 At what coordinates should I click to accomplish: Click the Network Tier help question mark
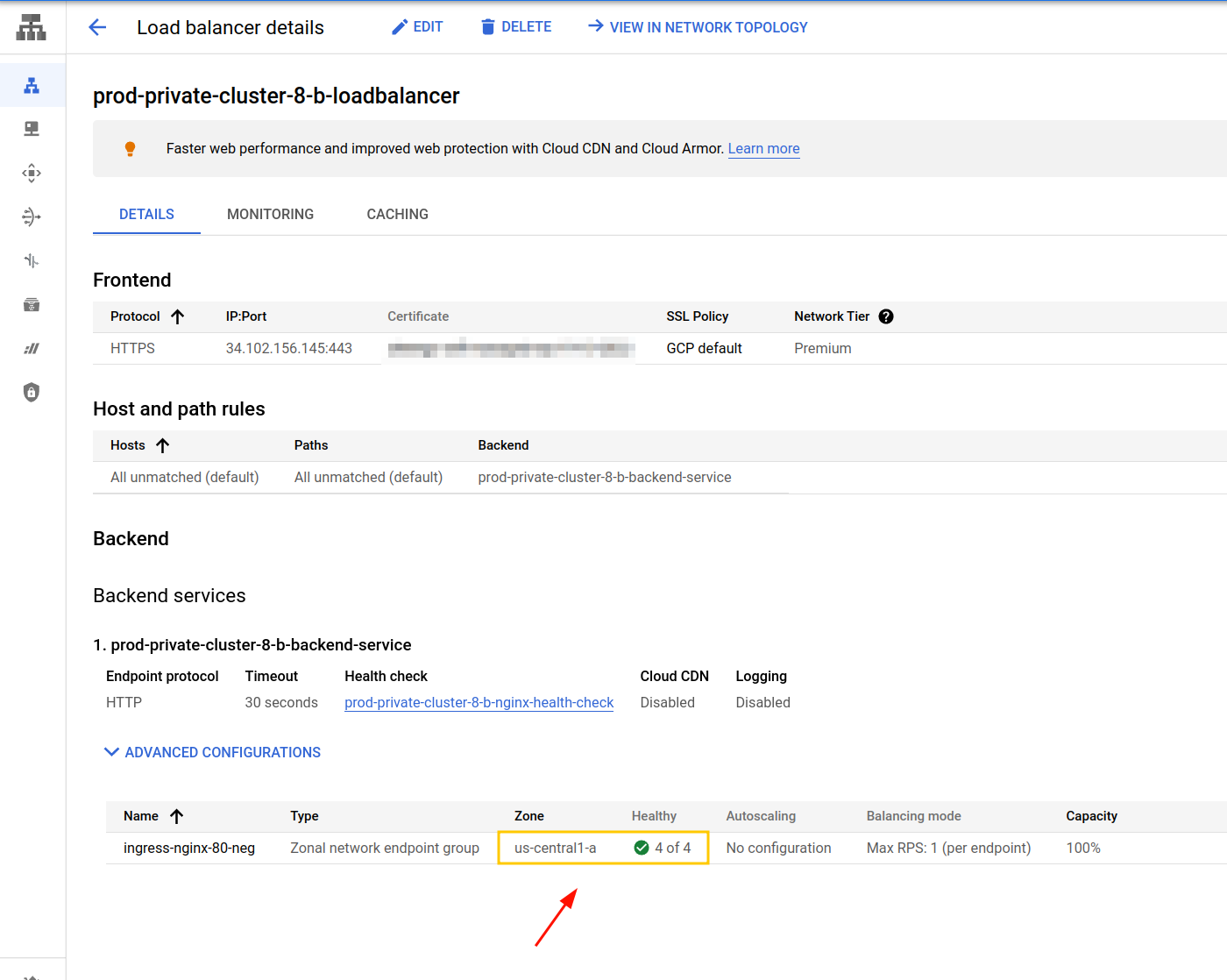[x=886, y=316]
